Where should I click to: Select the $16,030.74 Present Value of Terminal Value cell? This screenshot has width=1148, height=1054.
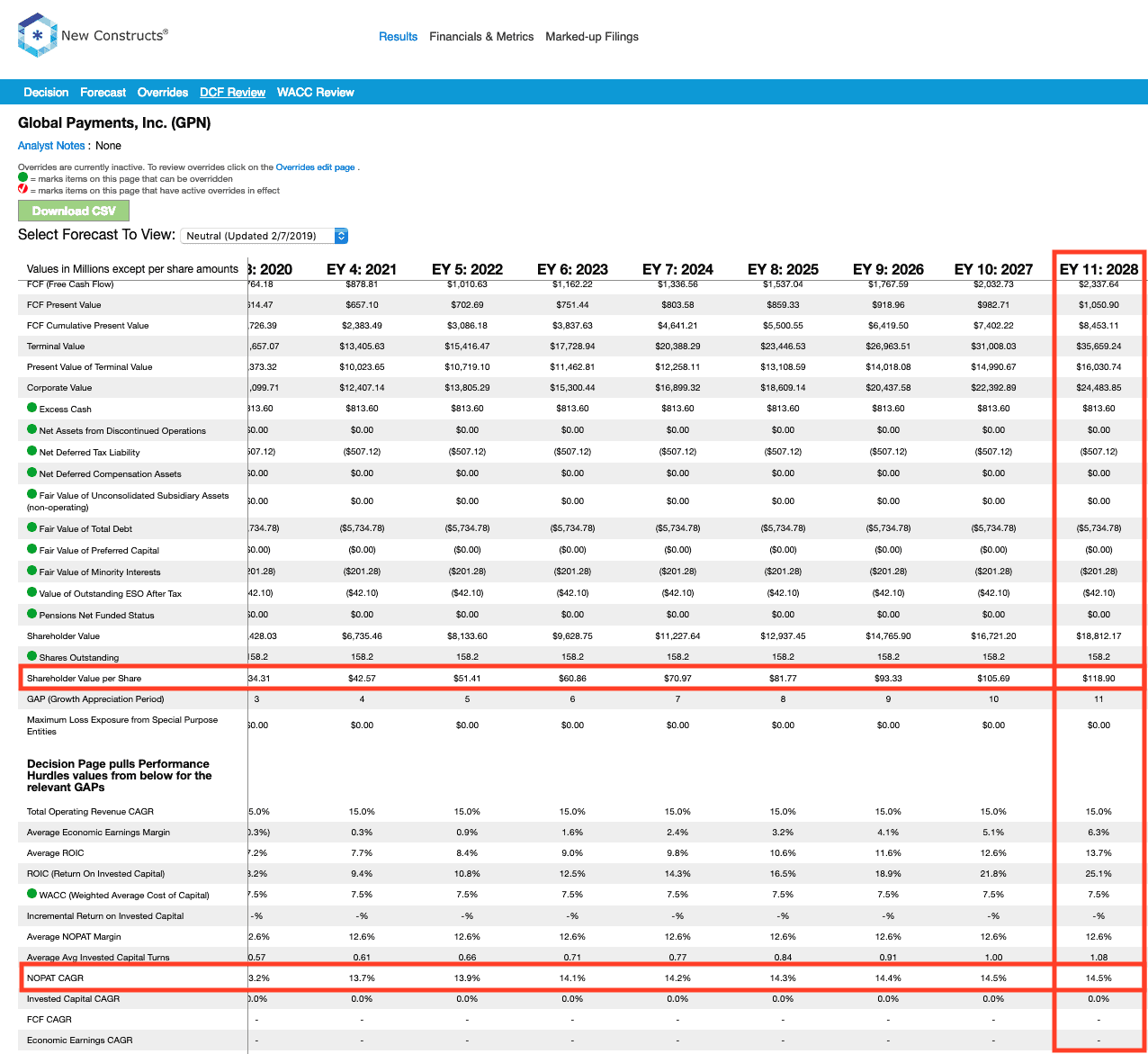click(1099, 366)
